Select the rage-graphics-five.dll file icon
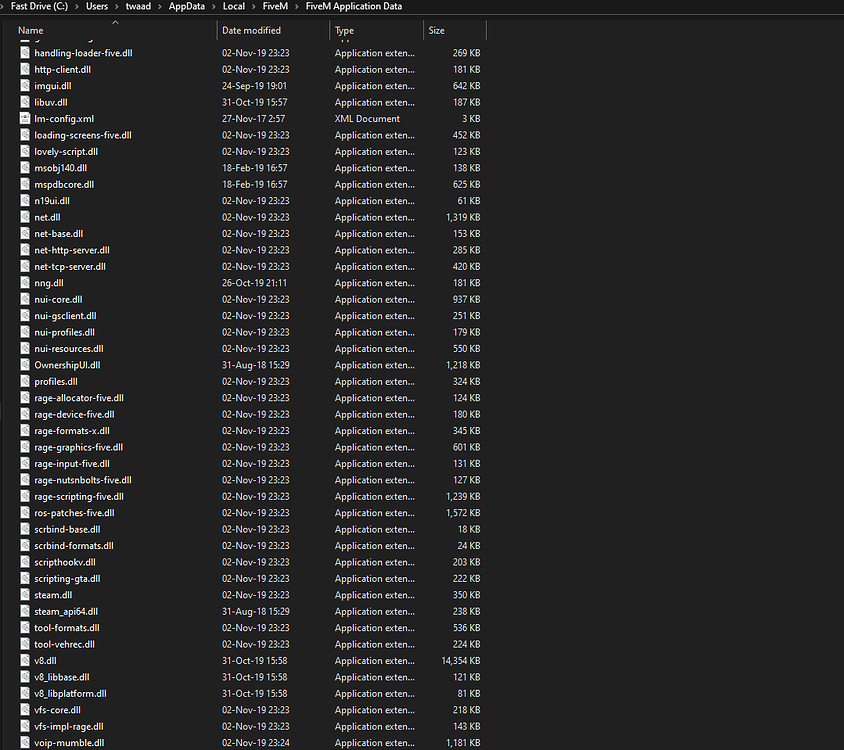Viewport: 844px width, 750px height. (x=24, y=446)
